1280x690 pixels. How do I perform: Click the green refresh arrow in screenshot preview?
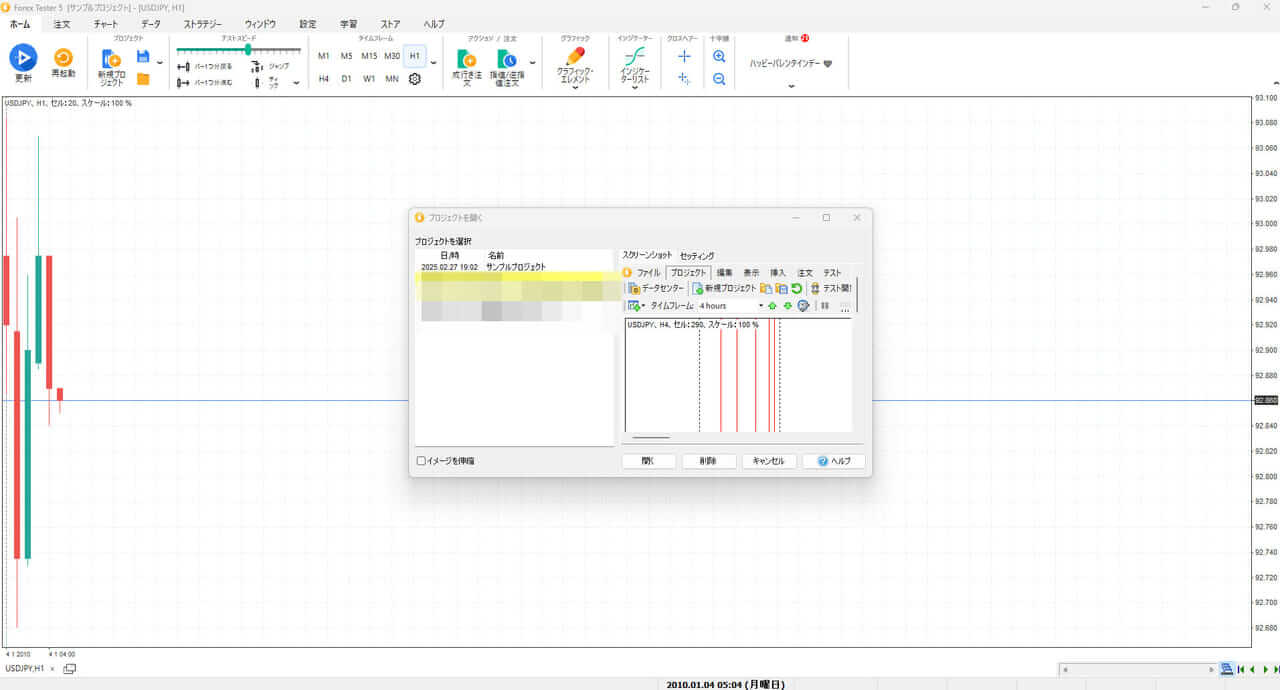click(797, 288)
